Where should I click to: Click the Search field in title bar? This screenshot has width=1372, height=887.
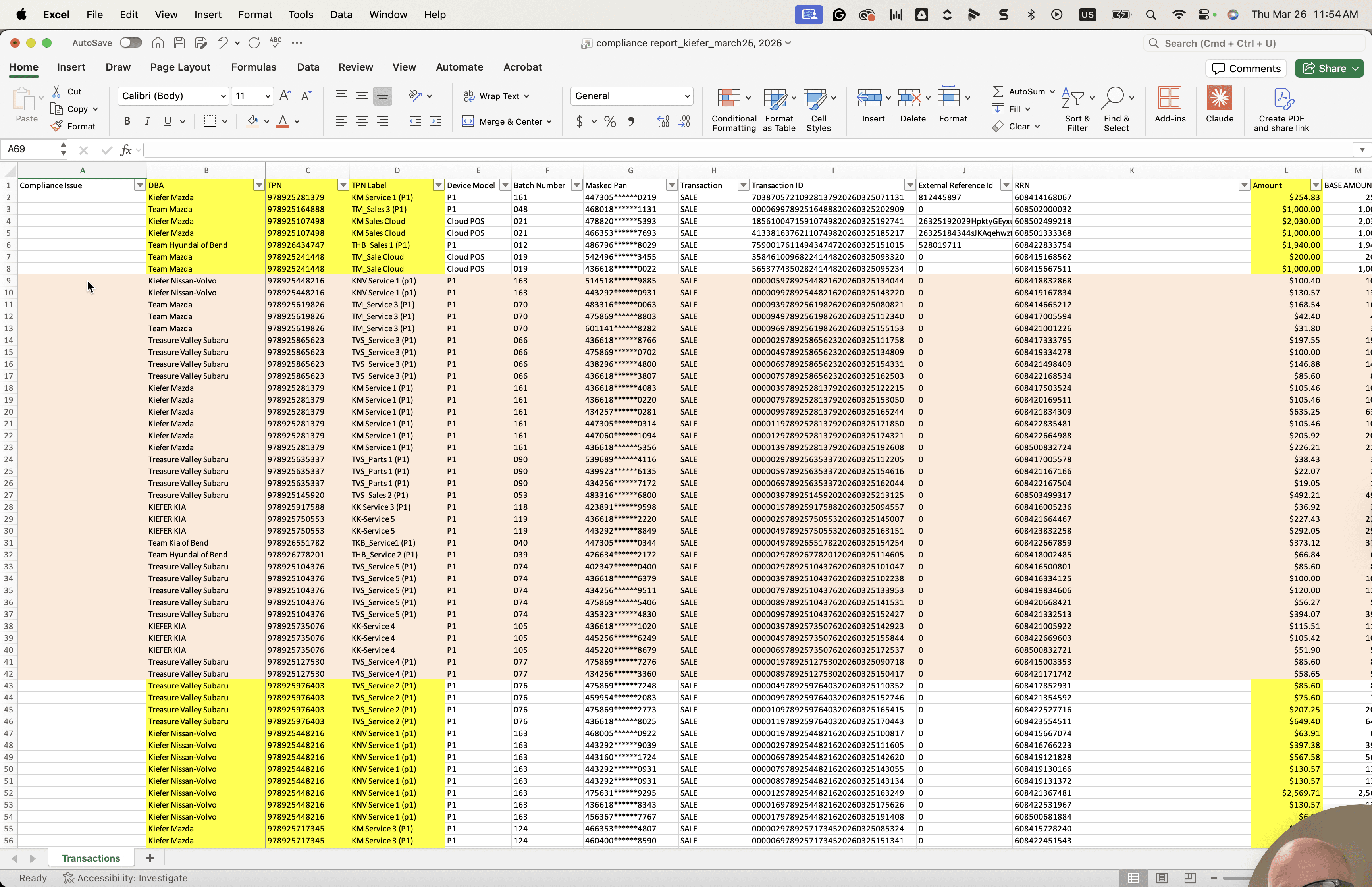(1253, 43)
